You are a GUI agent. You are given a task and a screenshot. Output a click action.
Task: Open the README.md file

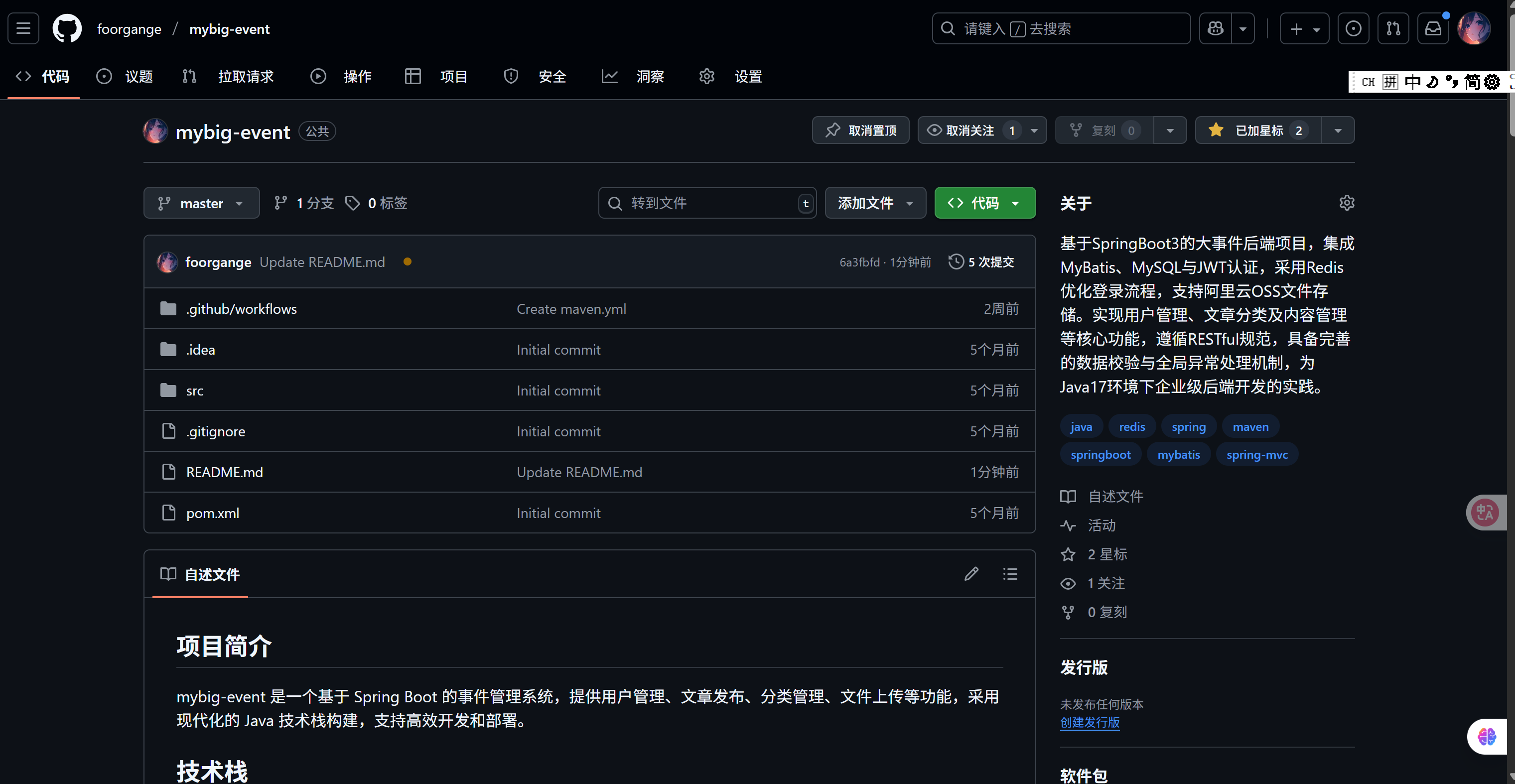coord(225,472)
